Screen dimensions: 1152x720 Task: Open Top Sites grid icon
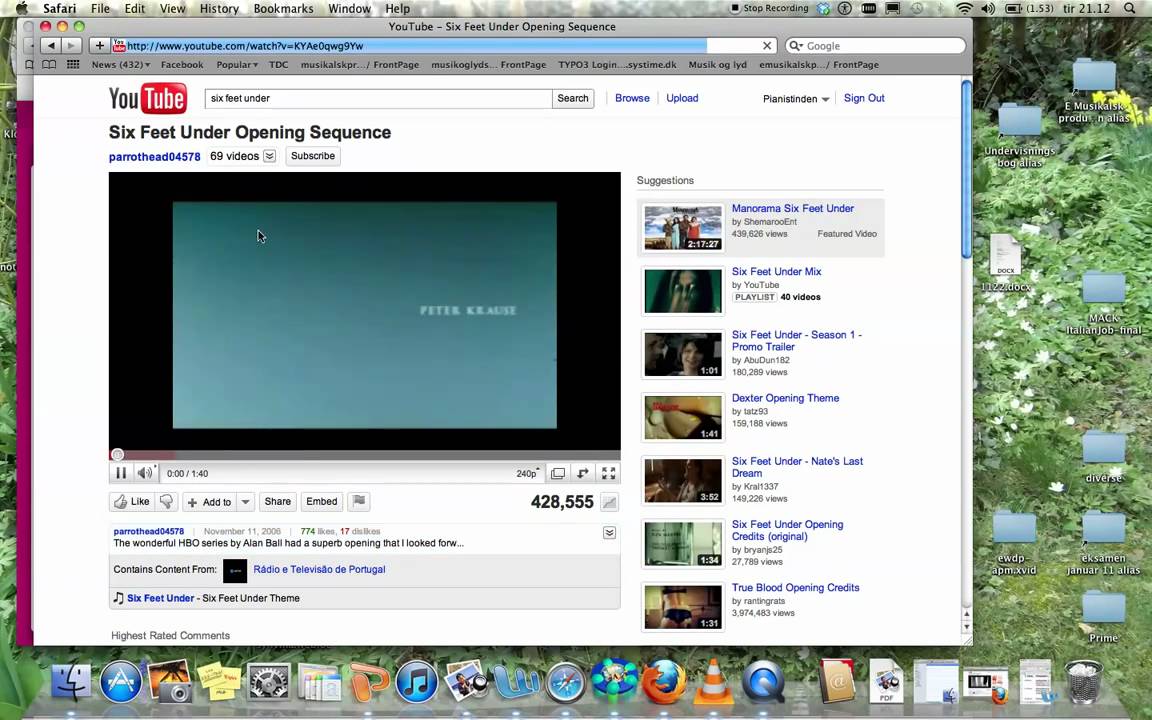pyautogui.click(x=73, y=65)
